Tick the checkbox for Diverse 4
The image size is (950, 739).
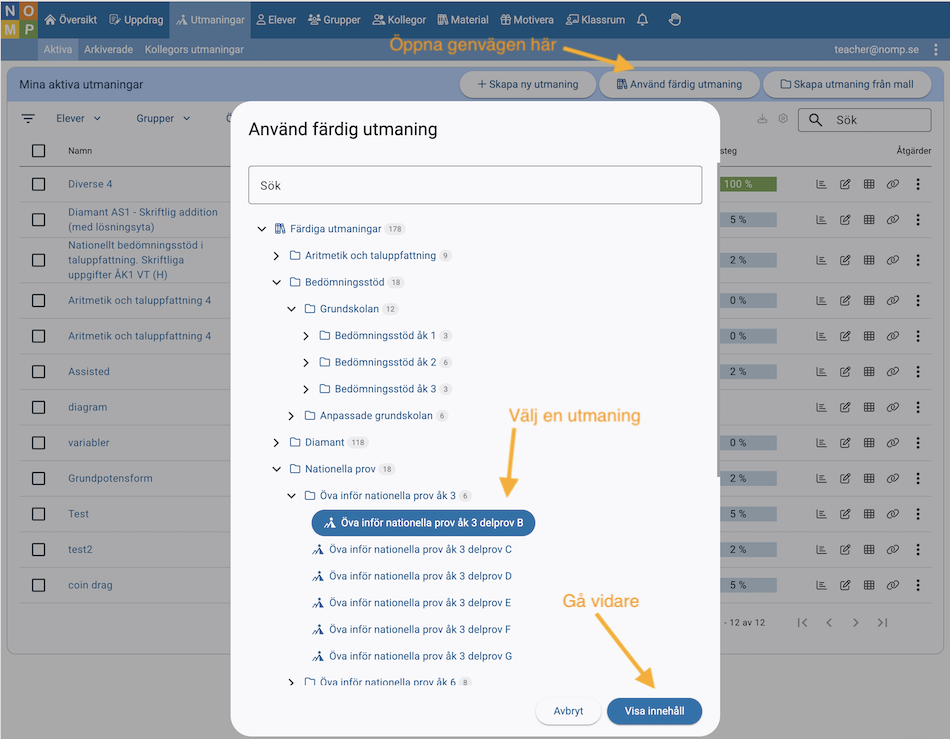pos(39,184)
